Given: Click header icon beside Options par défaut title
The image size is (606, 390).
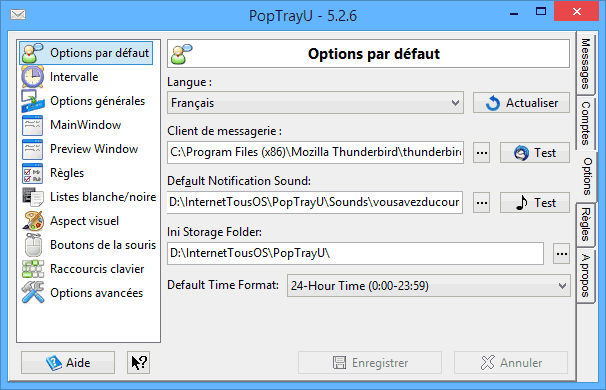Looking at the screenshot, I should tap(182, 54).
